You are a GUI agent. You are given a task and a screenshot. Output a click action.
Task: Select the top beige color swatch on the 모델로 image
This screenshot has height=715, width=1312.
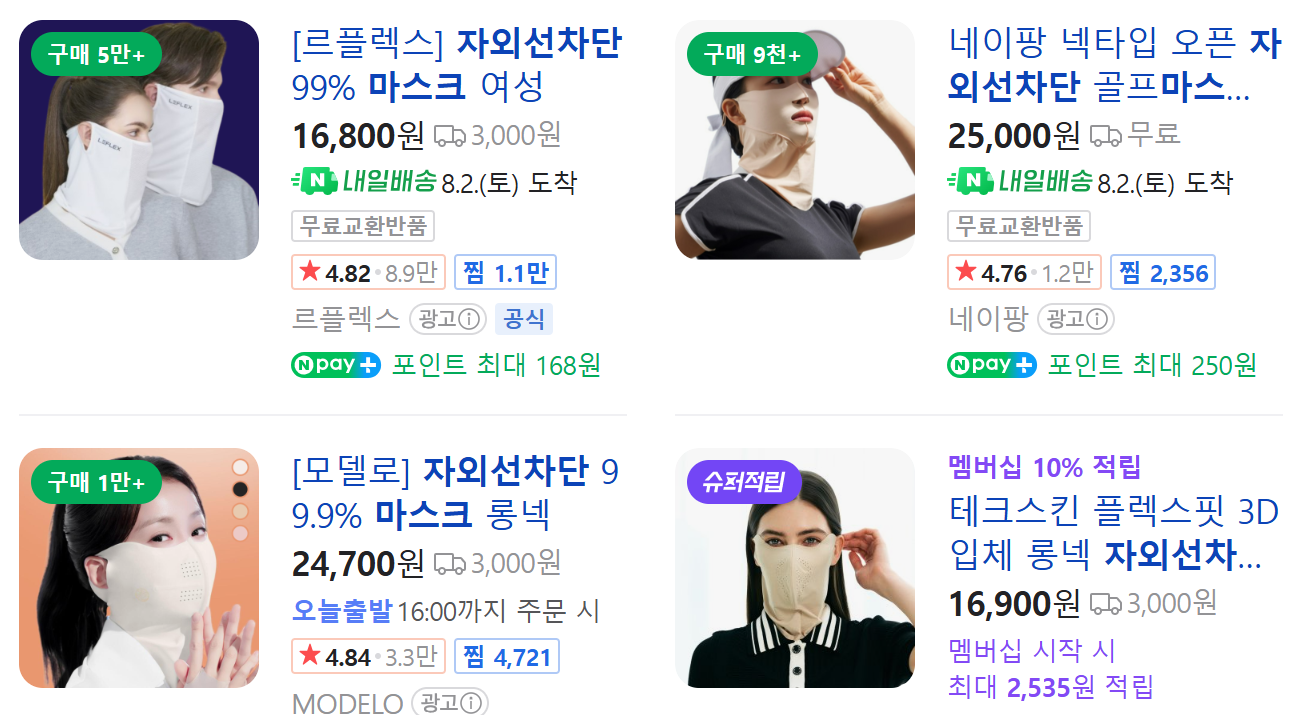(239, 467)
